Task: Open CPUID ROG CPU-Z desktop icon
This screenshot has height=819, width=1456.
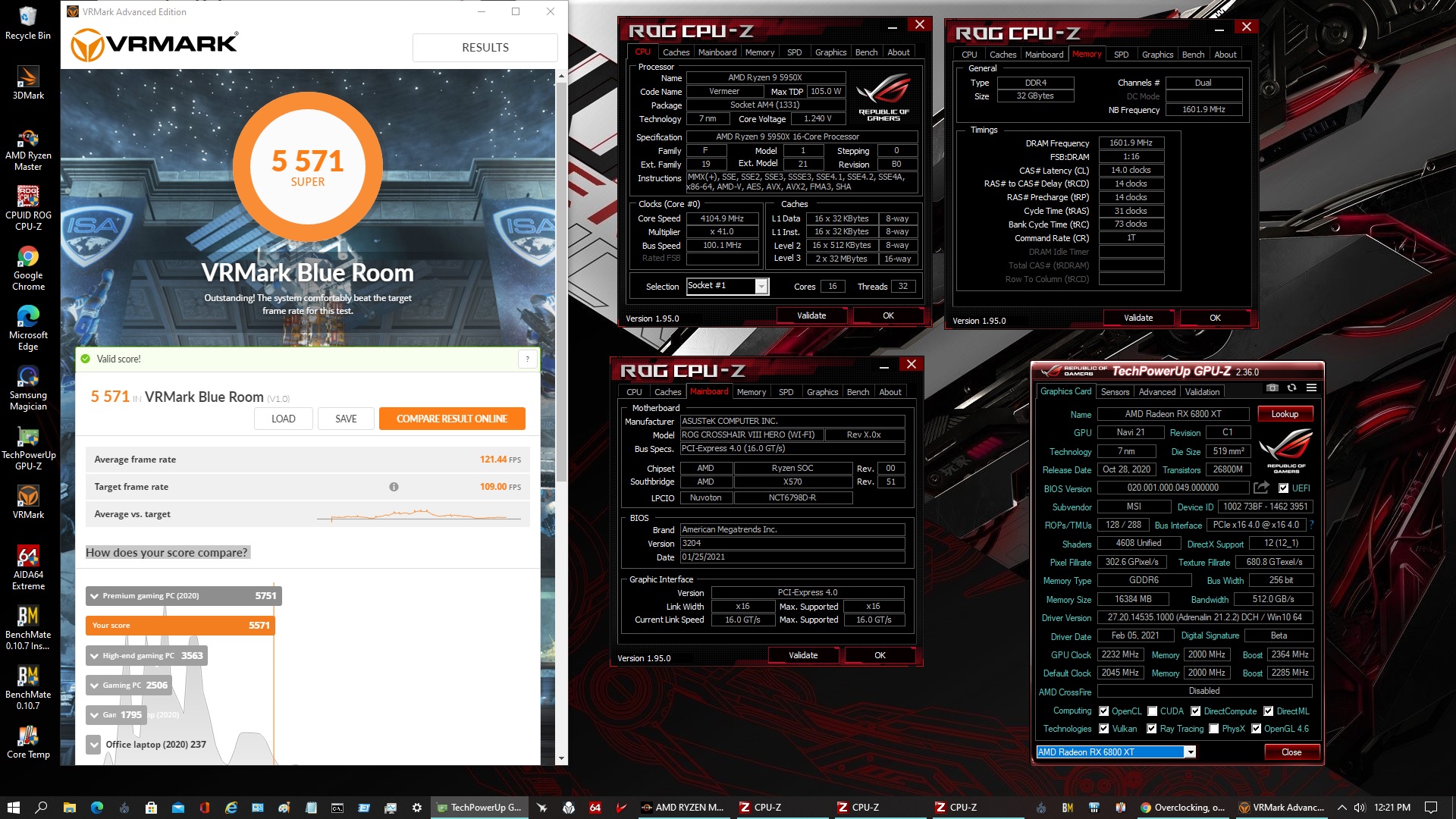Action: [28, 209]
